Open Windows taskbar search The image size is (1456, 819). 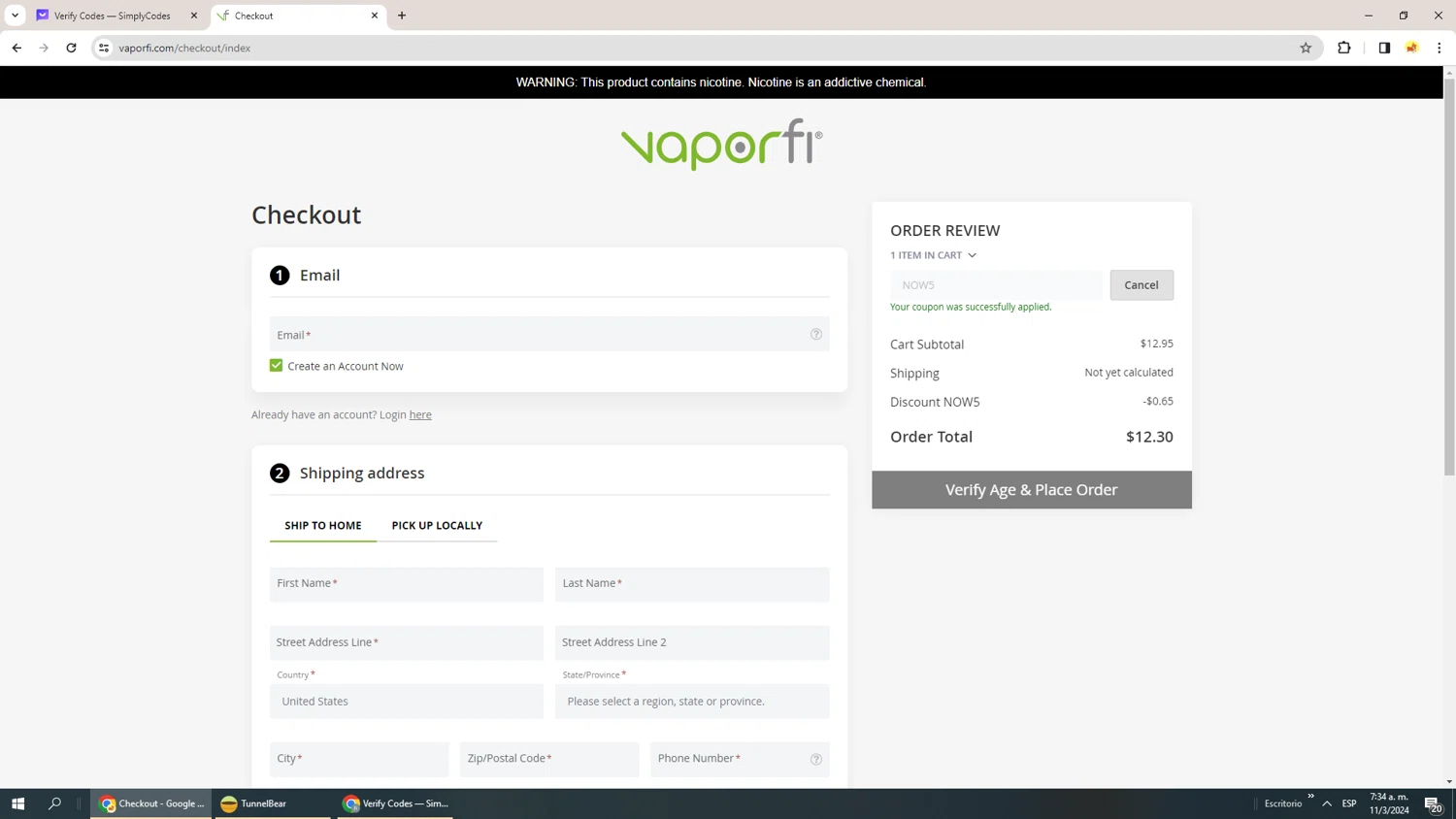tap(54, 803)
